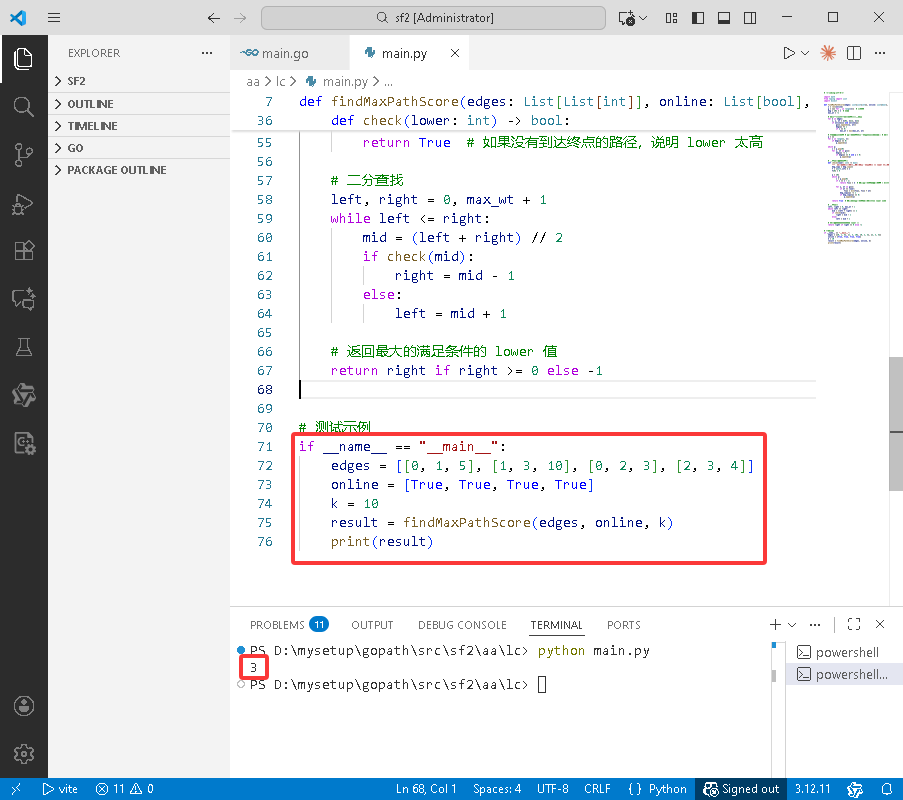The height and width of the screenshot is (800, 903).
Task: Change line endings via CRLF
Action: pos(597,788)
